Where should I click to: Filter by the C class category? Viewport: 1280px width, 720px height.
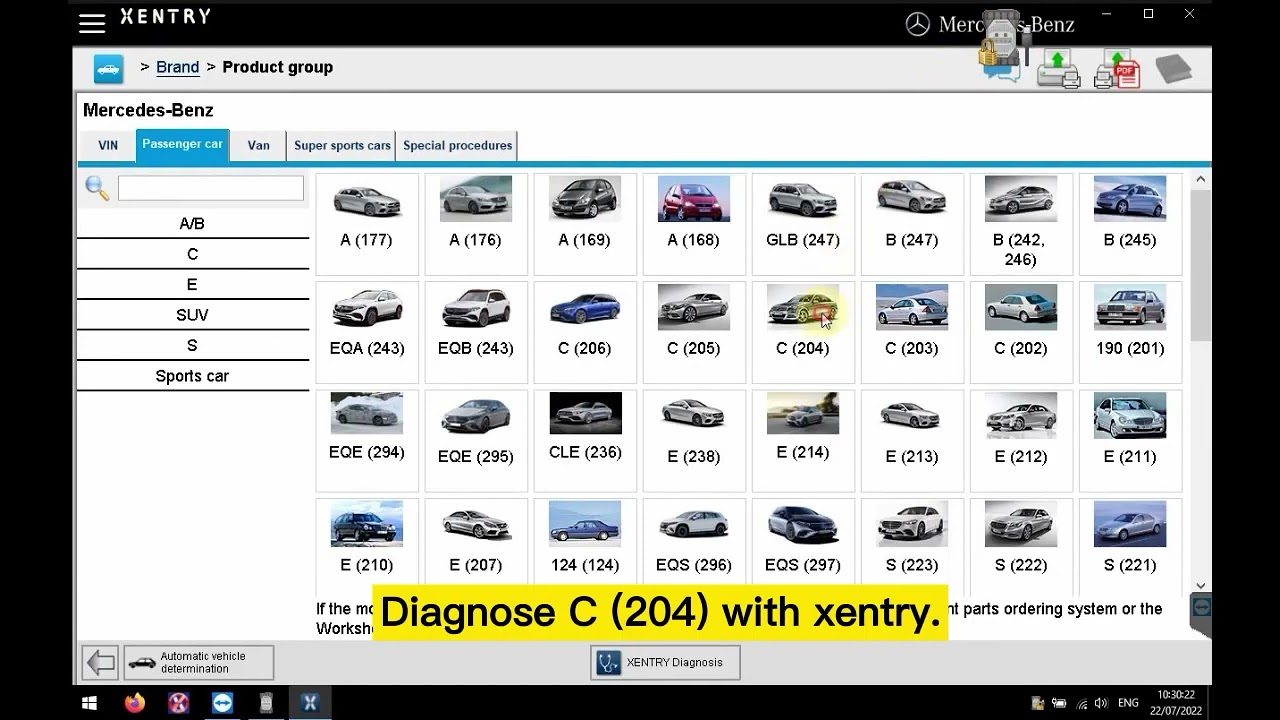192,254
